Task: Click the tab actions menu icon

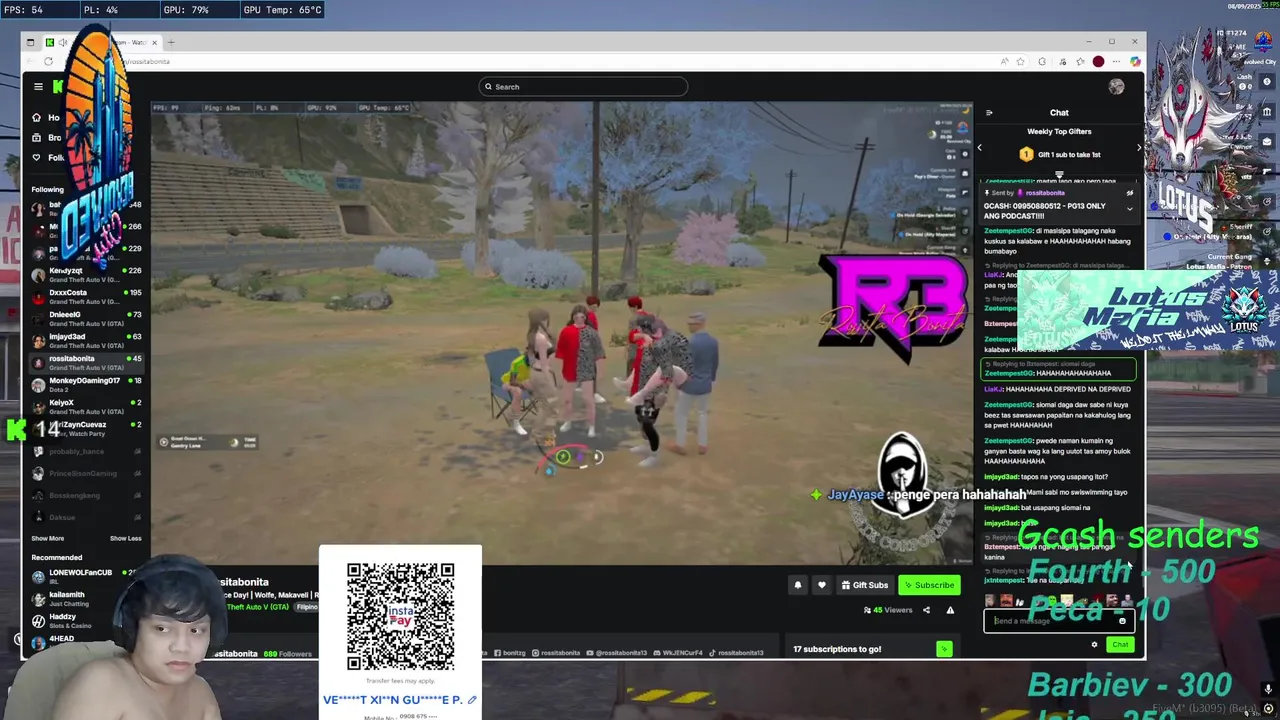Action: pos(30,42)
